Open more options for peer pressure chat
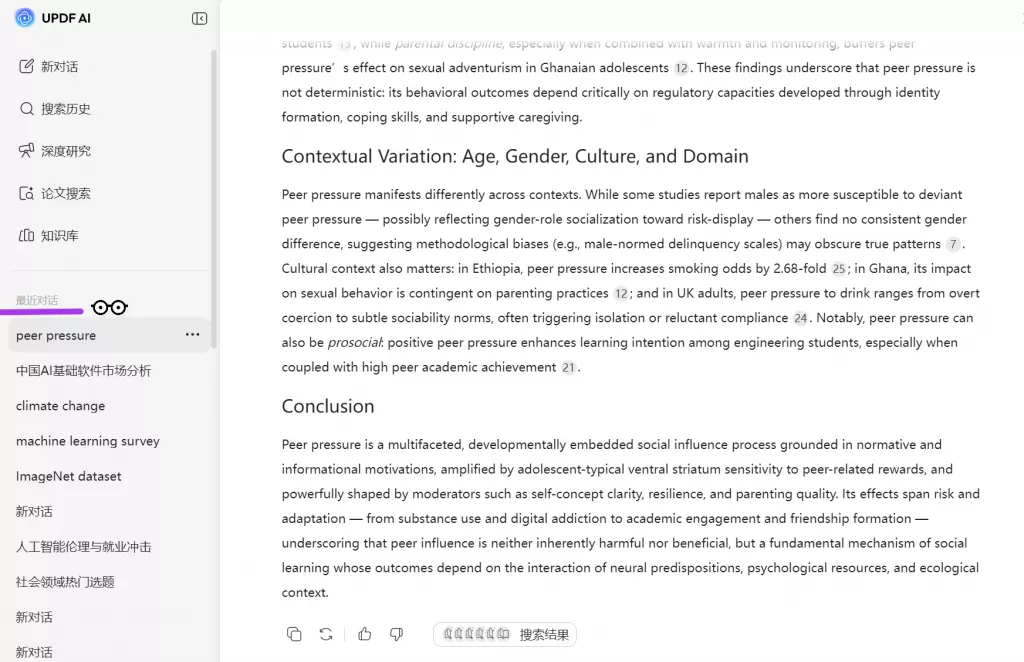Image resolution: width=1024 pixels, height=662 pixels. pyautogui.click(x=192, y=335)
